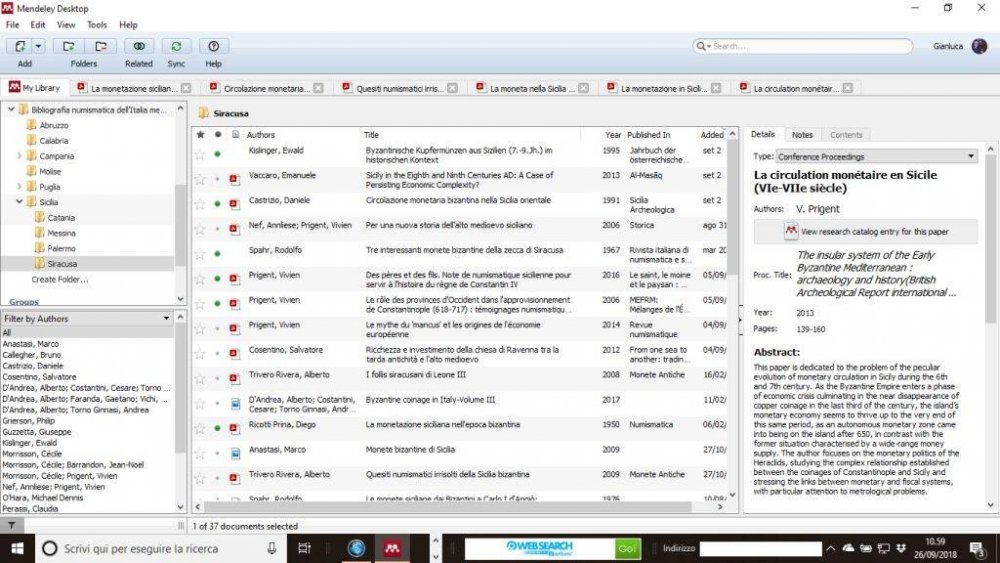Open PDF icon for I follis siracusani entry
Screen dimensions: 1000x563
235,379
